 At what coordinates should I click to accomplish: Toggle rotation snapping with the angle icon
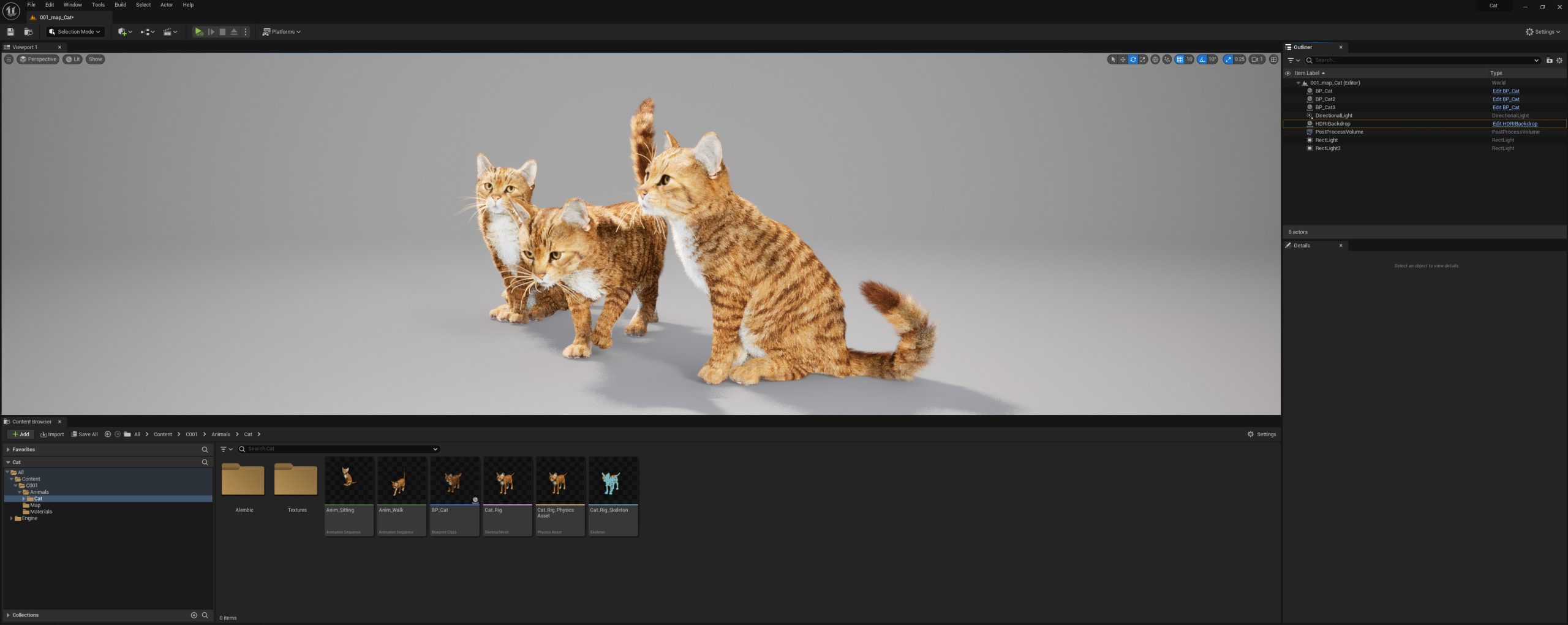[x=1202, y=59]
